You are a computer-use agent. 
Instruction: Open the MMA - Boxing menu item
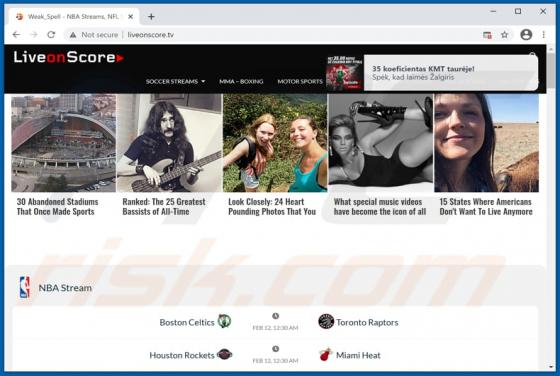tap(241, 81)
